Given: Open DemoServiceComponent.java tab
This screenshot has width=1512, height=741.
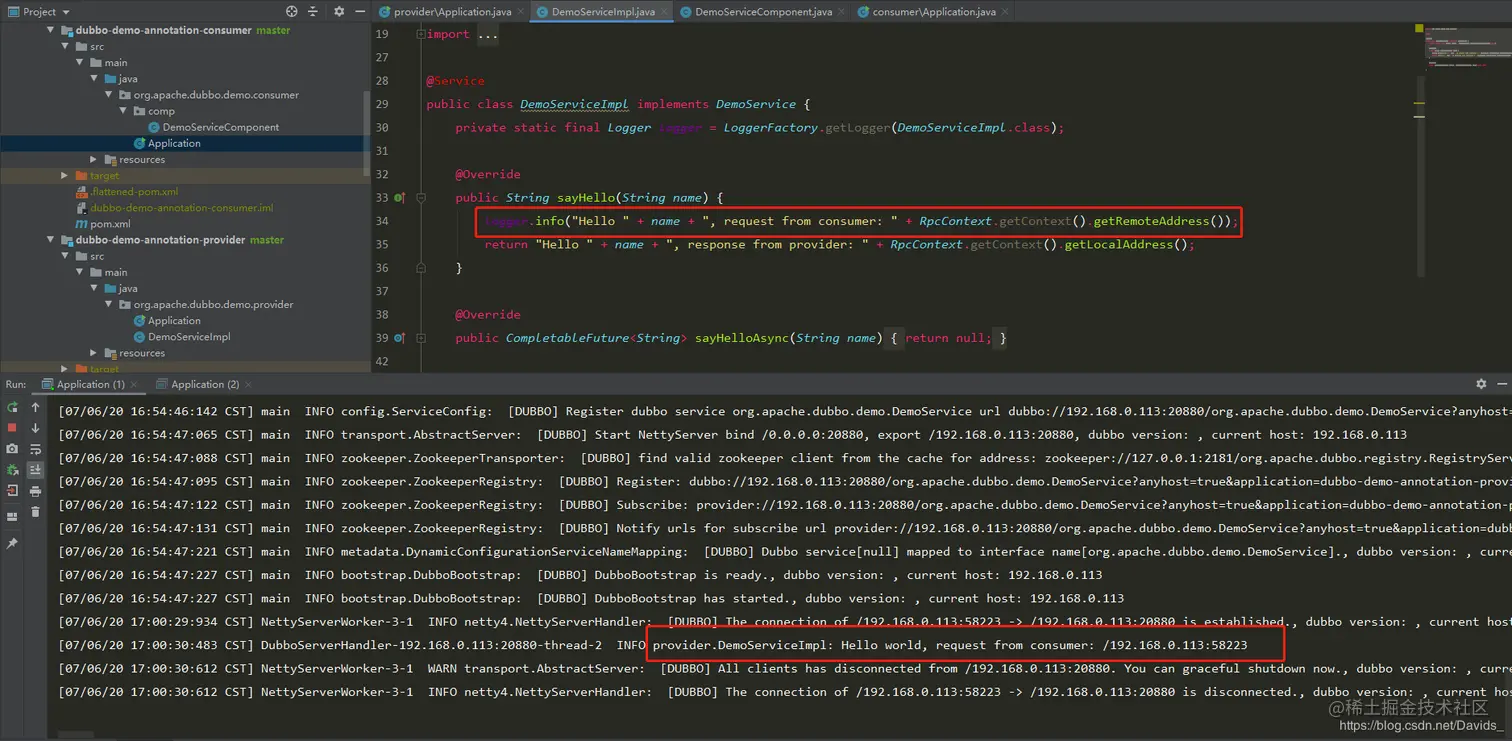Looking at the screenshot, I should (763, 12).
